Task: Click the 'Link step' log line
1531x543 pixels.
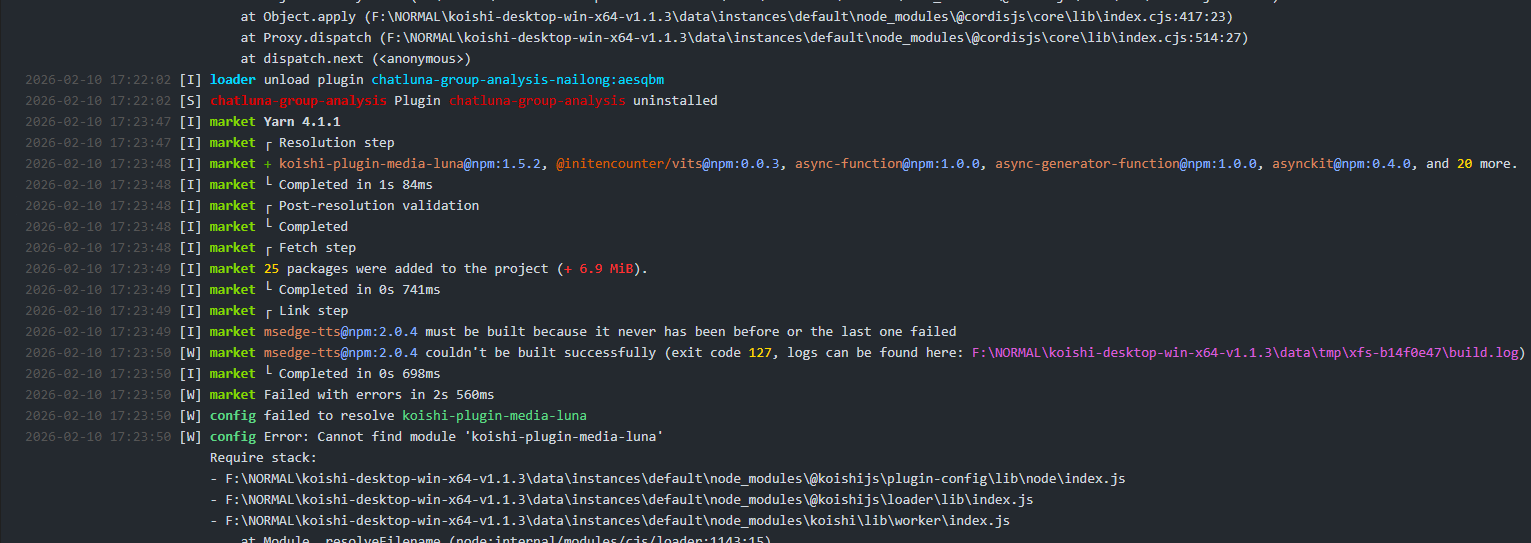Action: click(313, 311)
